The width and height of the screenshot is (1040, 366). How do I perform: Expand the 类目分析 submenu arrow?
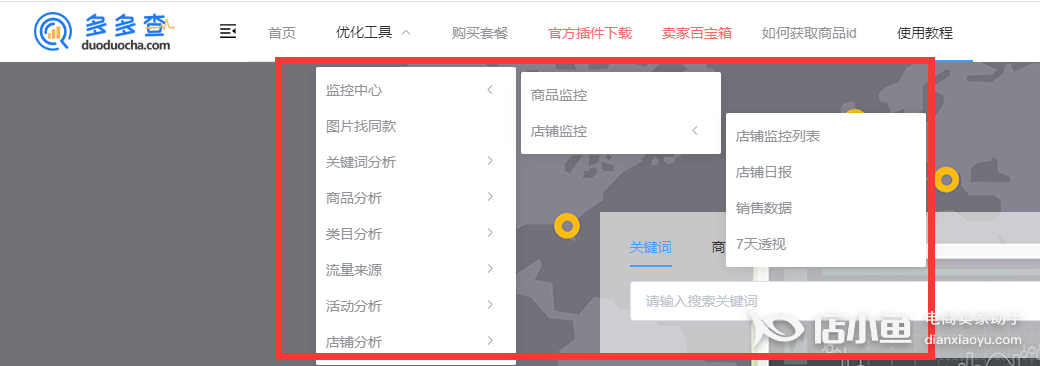[490, 233]
